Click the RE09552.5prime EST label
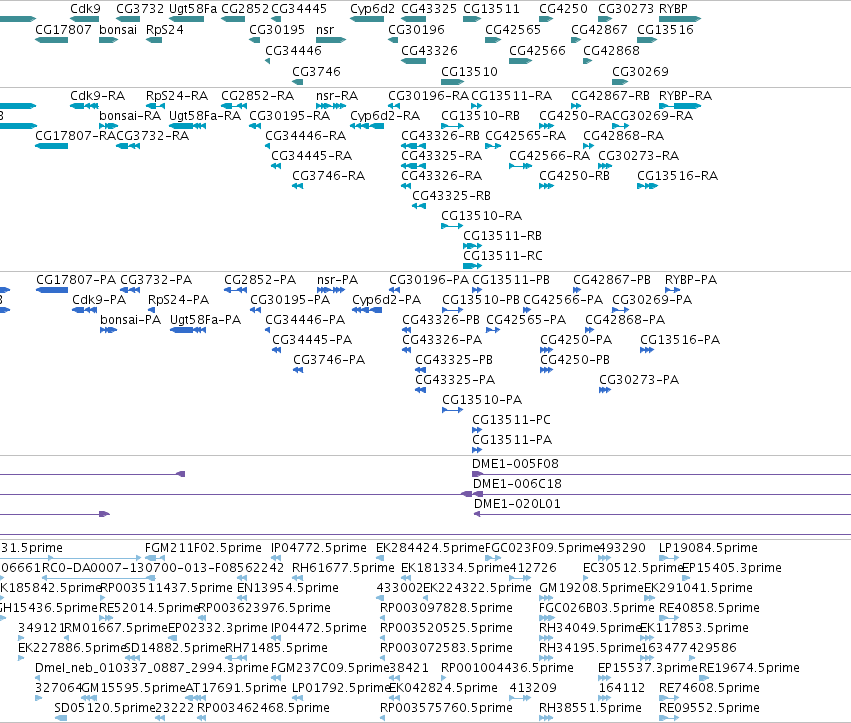851x723 pixels. click(709, 708)
